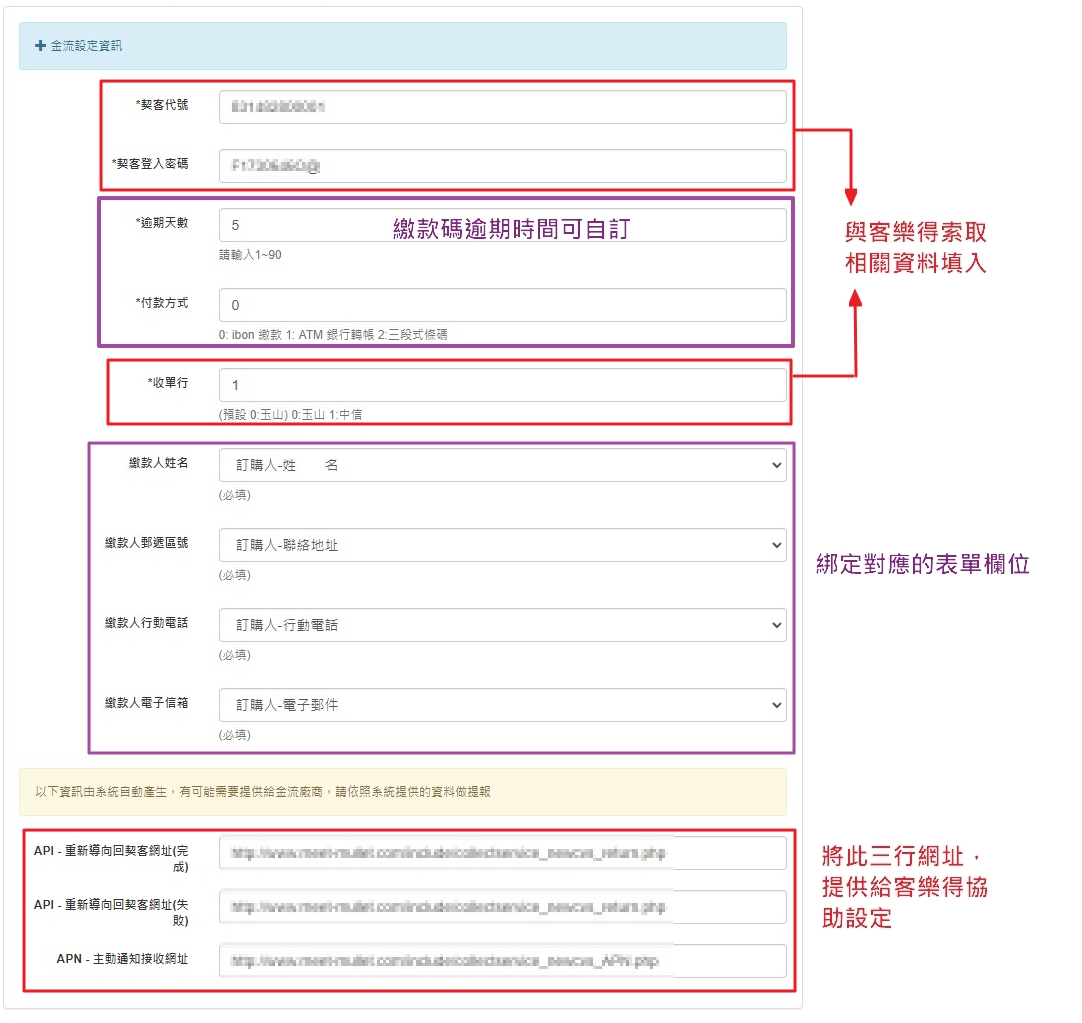This screenshot has height=1023, width=1082.
Task: Click the 付款方式 input field
Action: click(x=502, y=305)
